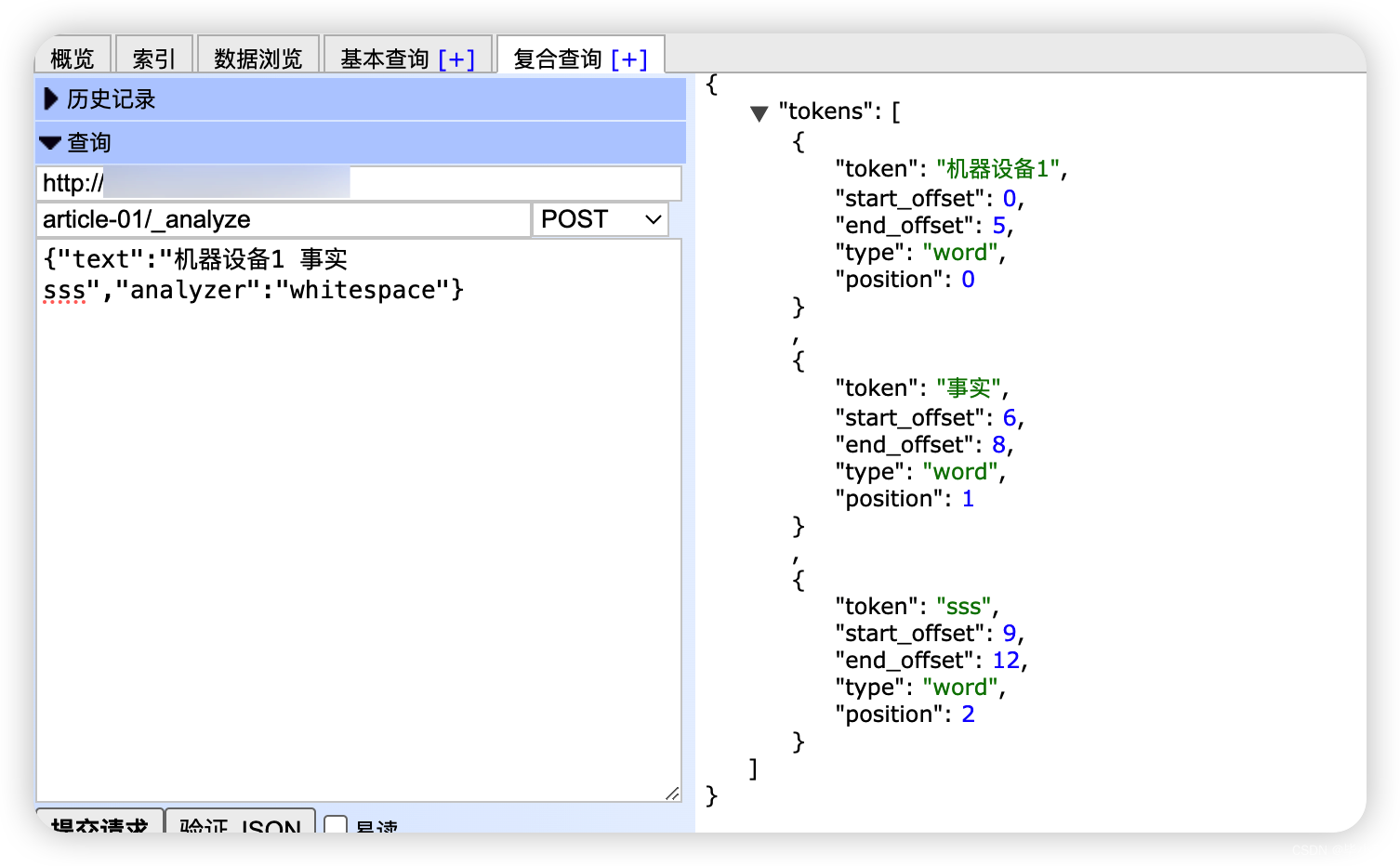Open the 索引 tab
This screenshot has width=1400, height=866.
(x=153, y=58)
